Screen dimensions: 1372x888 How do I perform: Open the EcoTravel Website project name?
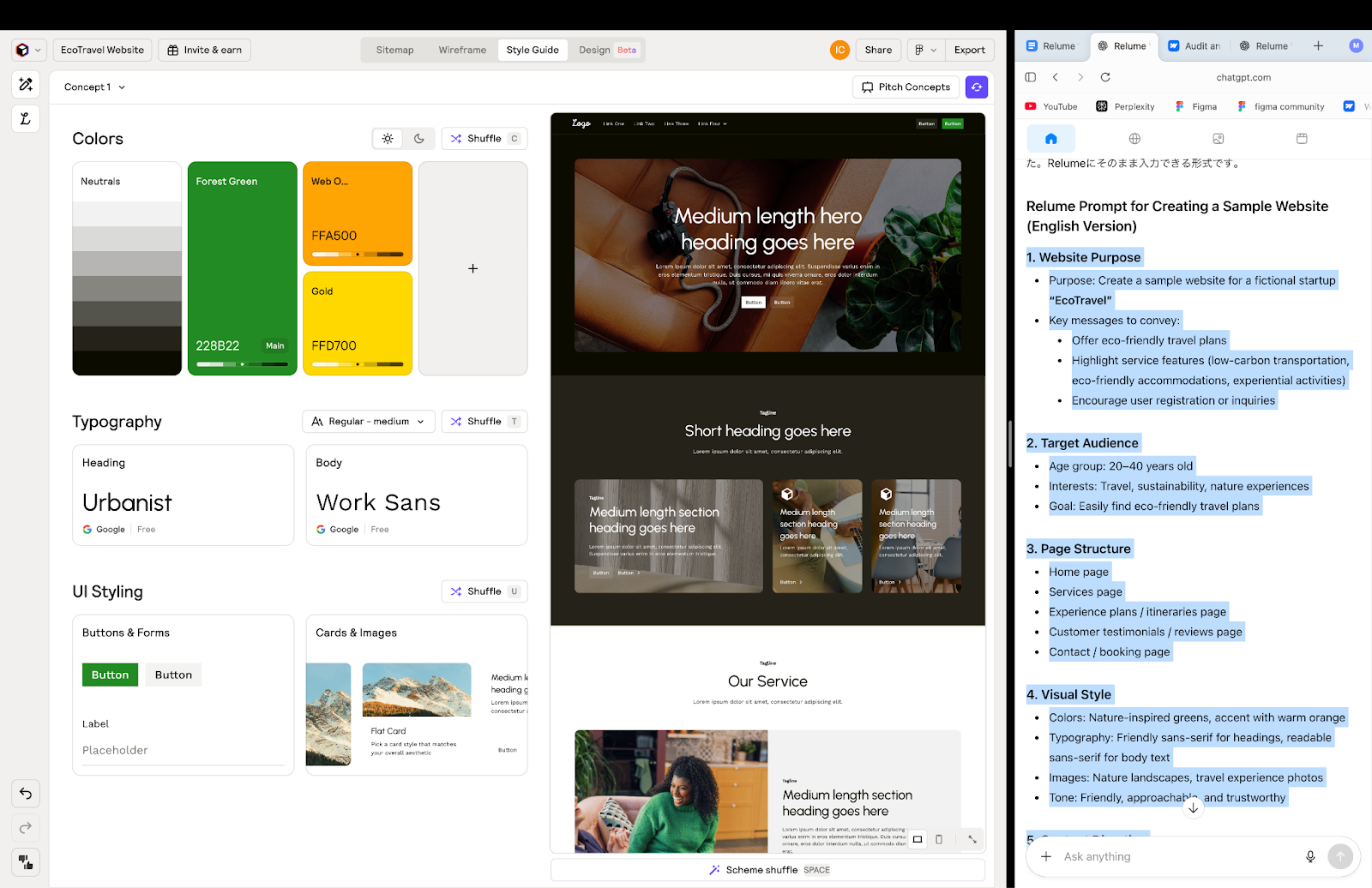[102, 50]
